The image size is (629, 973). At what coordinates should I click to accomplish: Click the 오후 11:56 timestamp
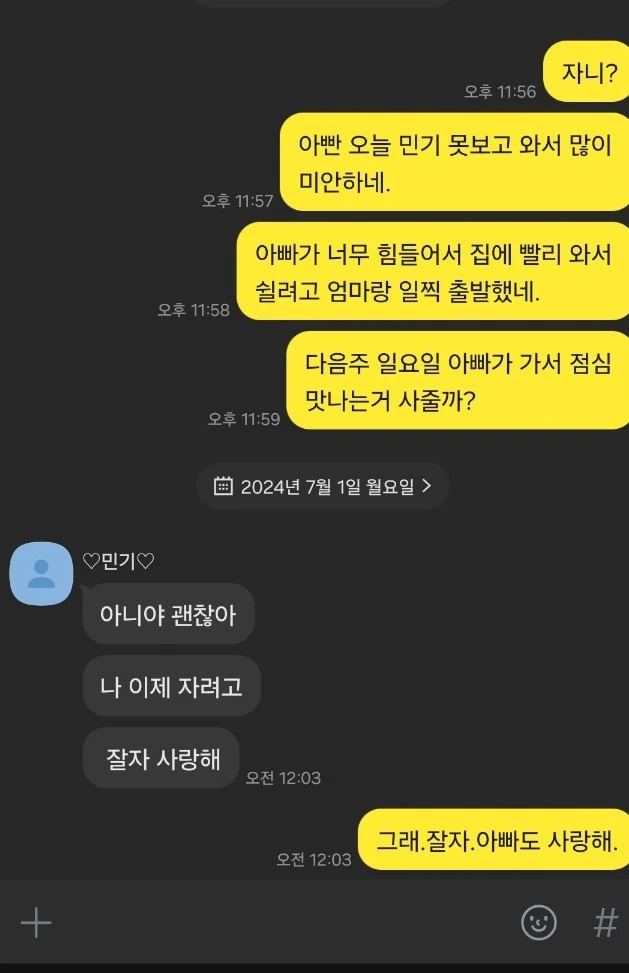point(500,92)
